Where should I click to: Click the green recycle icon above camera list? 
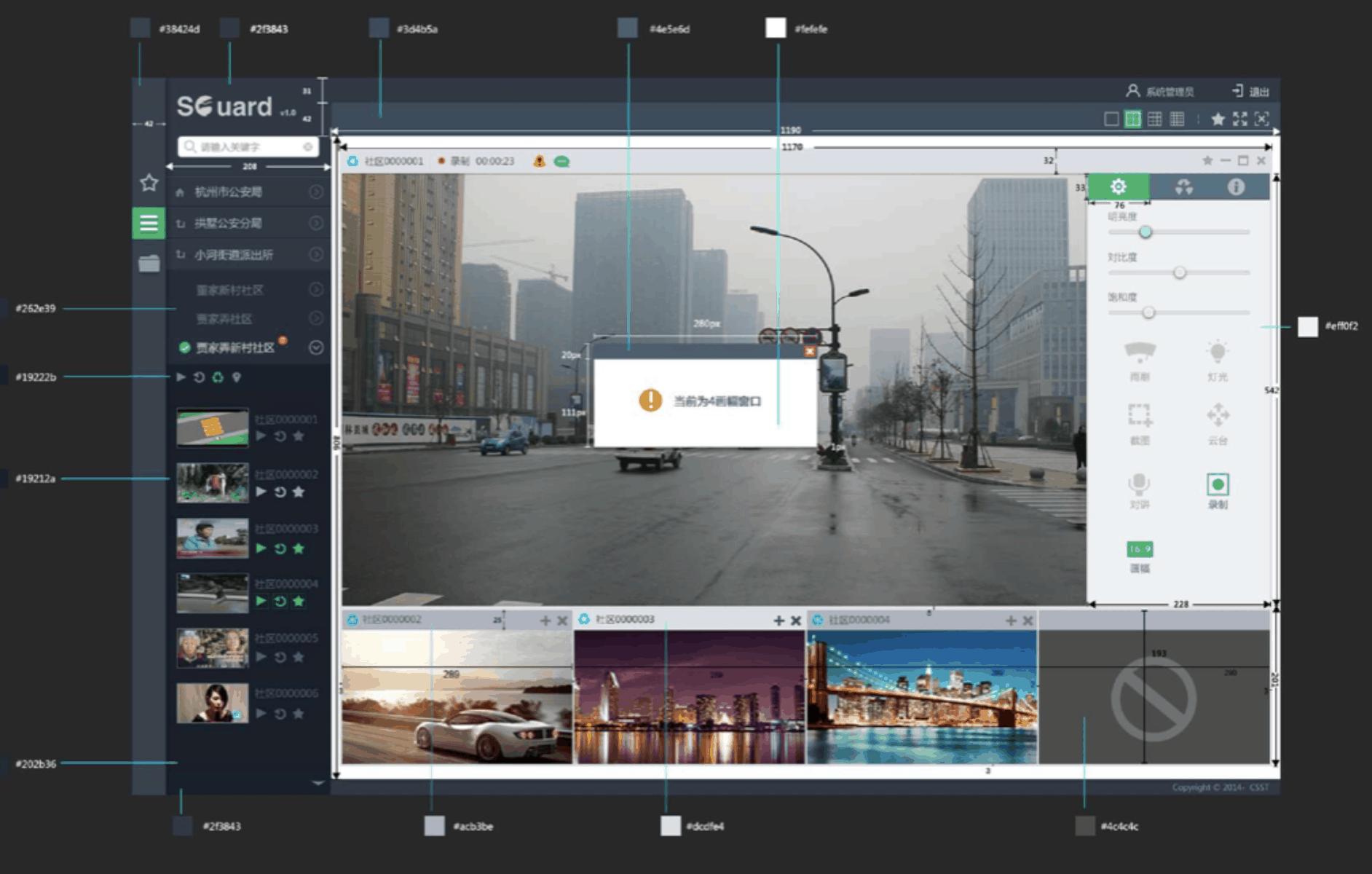[x=218, y=377]
